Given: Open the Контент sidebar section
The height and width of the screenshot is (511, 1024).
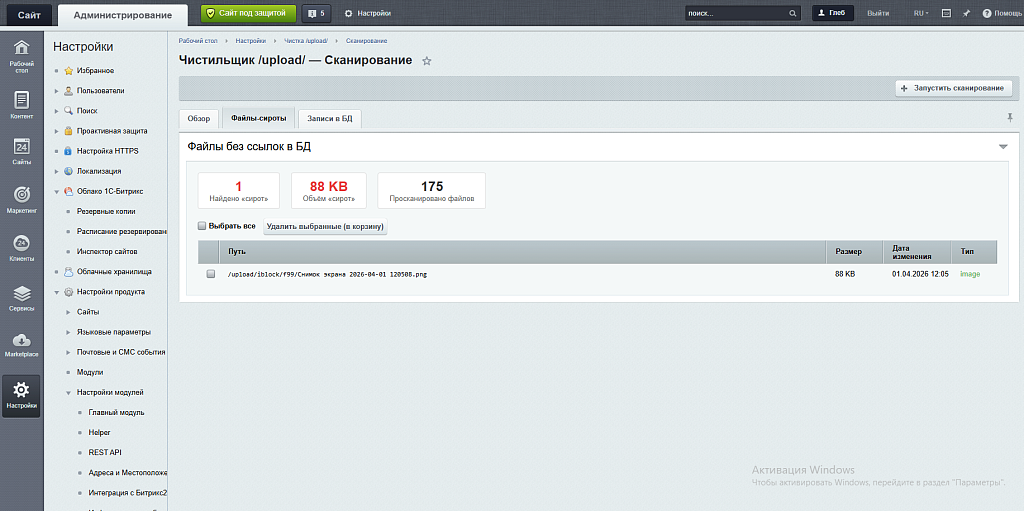Looking at the screenshot, I should pyautogui.click(x=21, y=104).
